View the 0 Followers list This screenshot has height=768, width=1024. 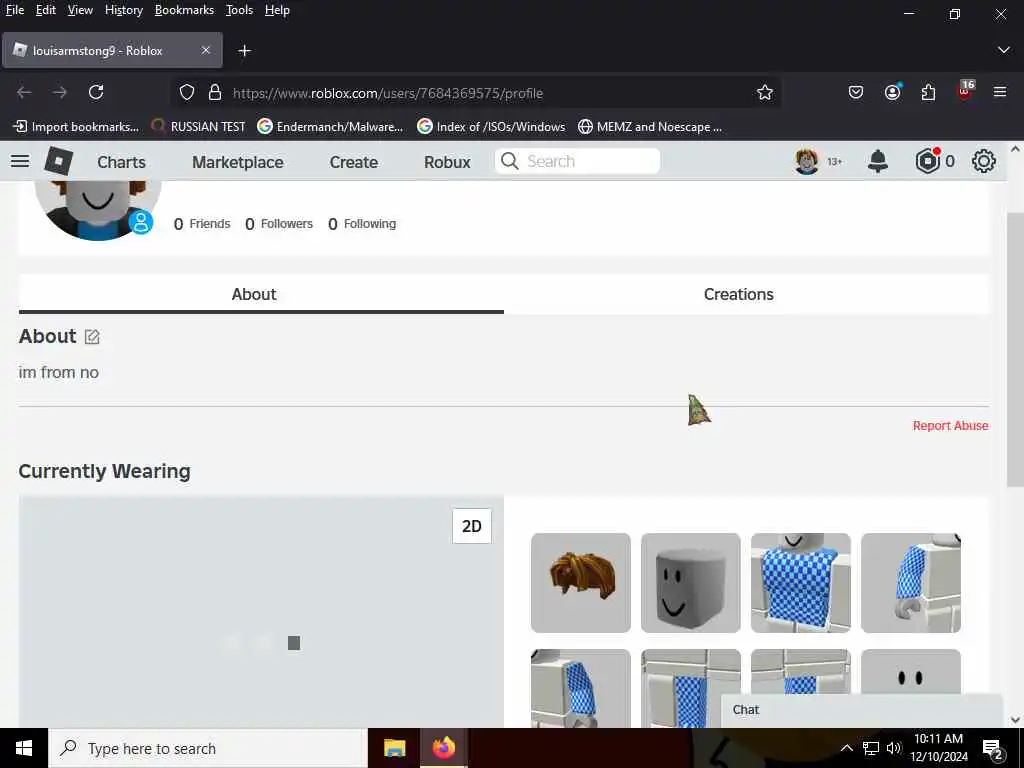(279, 224)
